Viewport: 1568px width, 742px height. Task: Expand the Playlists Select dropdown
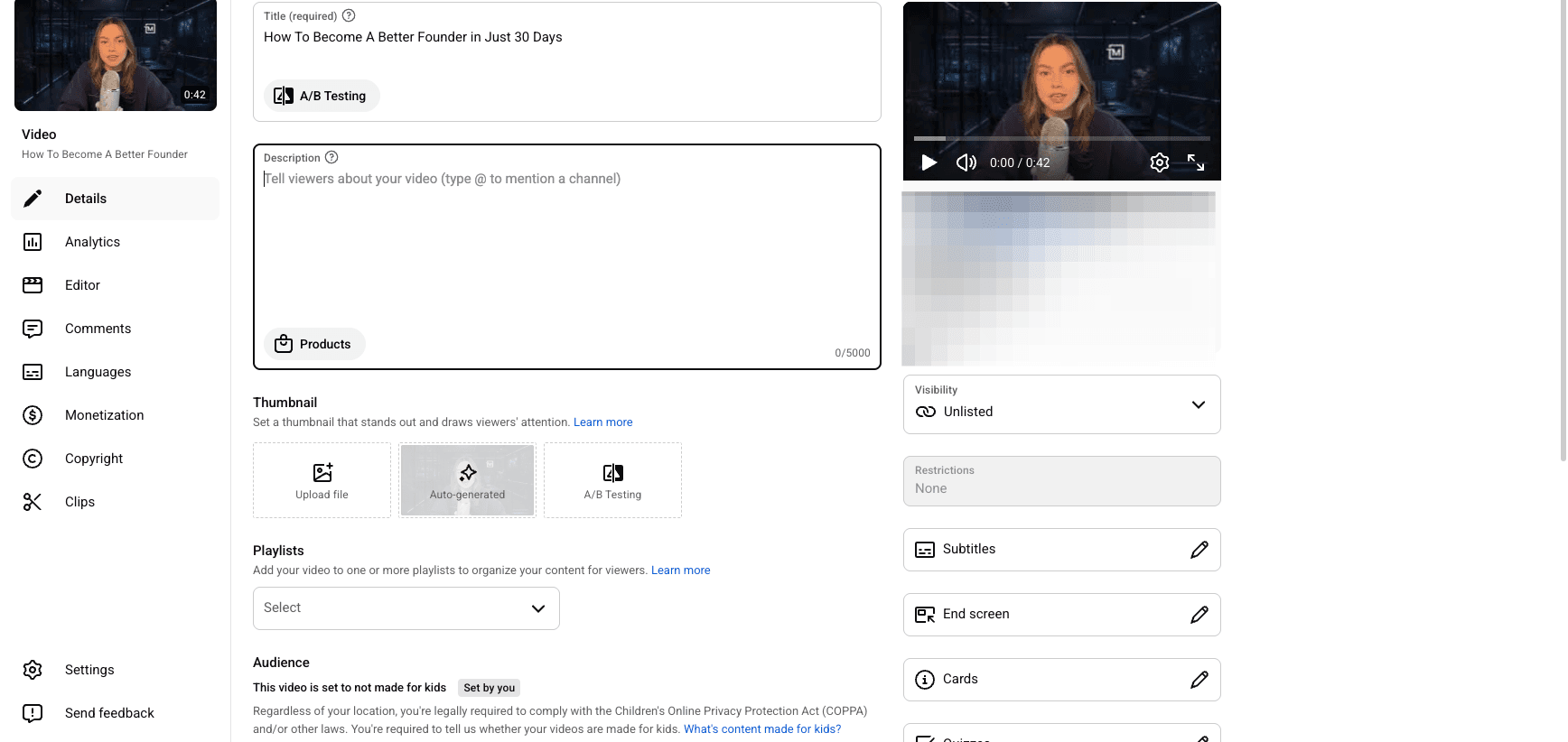(x=406, y=608)
